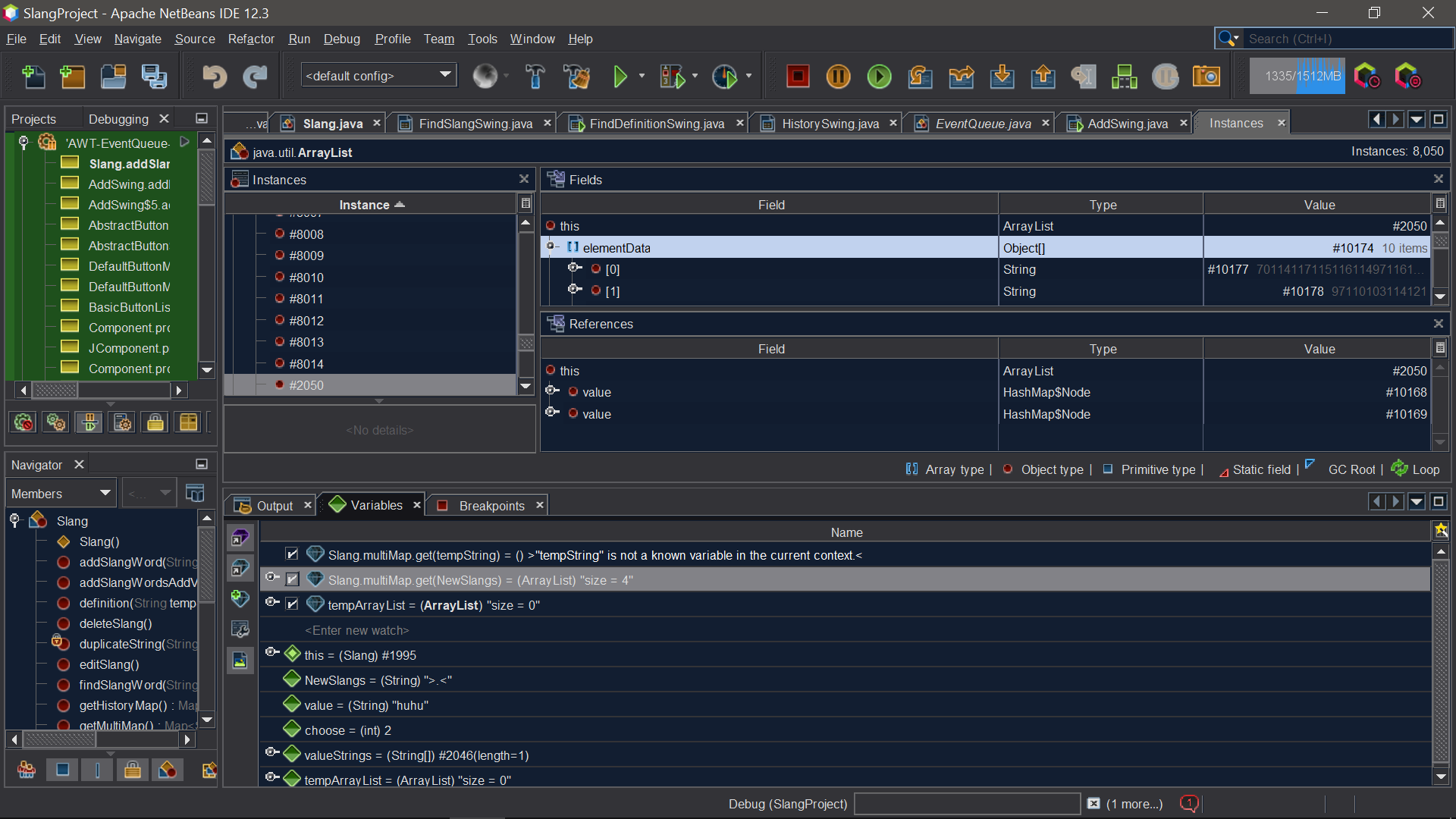1456x819 pixels.
Task: Collapse the elementData field row
Action: click(551, 246)
